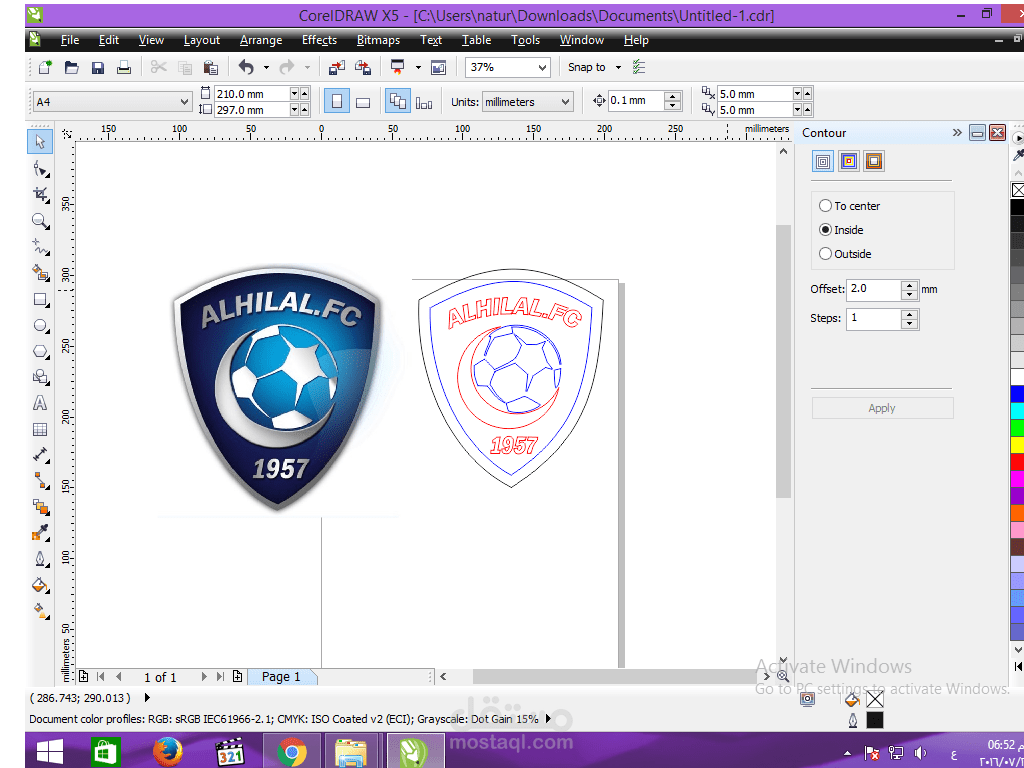Select the Interactive Fill tool
The width and height of the screenshot is (1024, 768).
pyautogui.click(x=40, y=611)
